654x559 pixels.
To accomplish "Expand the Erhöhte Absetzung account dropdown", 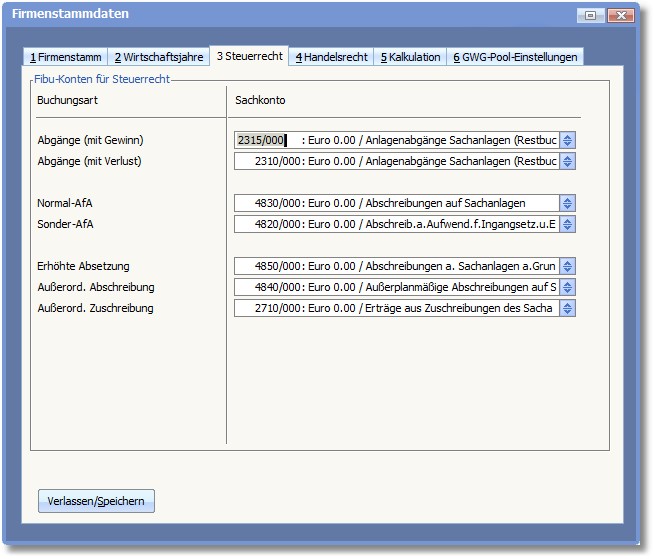I will (x=568, y=266).
